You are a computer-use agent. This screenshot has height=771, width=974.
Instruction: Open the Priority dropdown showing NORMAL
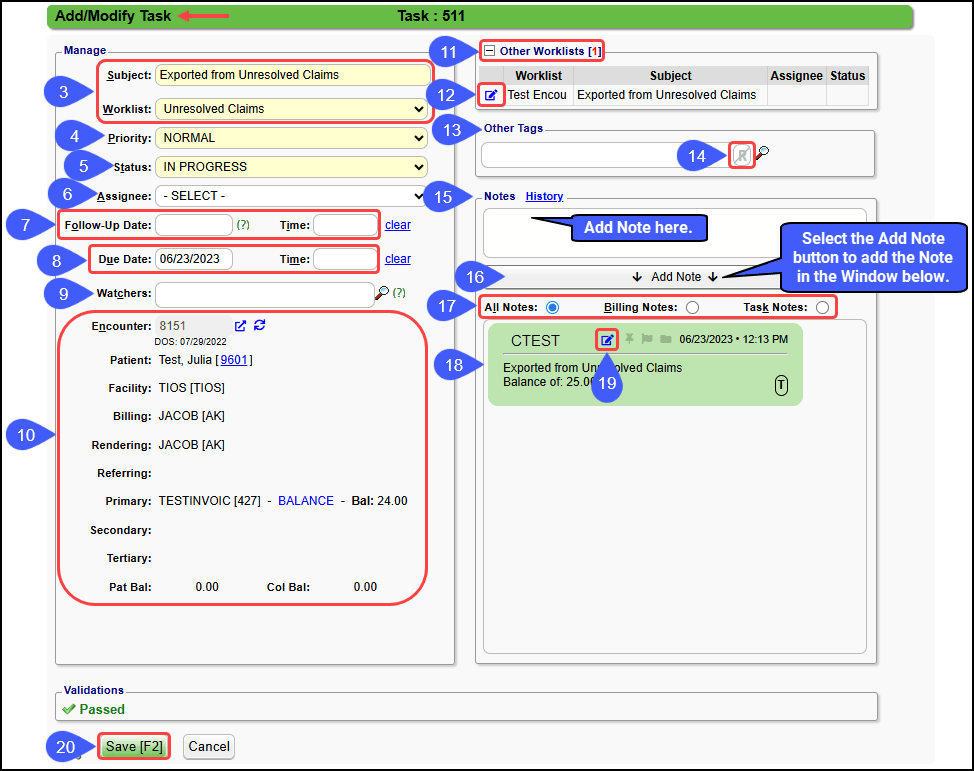pos(293,138)
